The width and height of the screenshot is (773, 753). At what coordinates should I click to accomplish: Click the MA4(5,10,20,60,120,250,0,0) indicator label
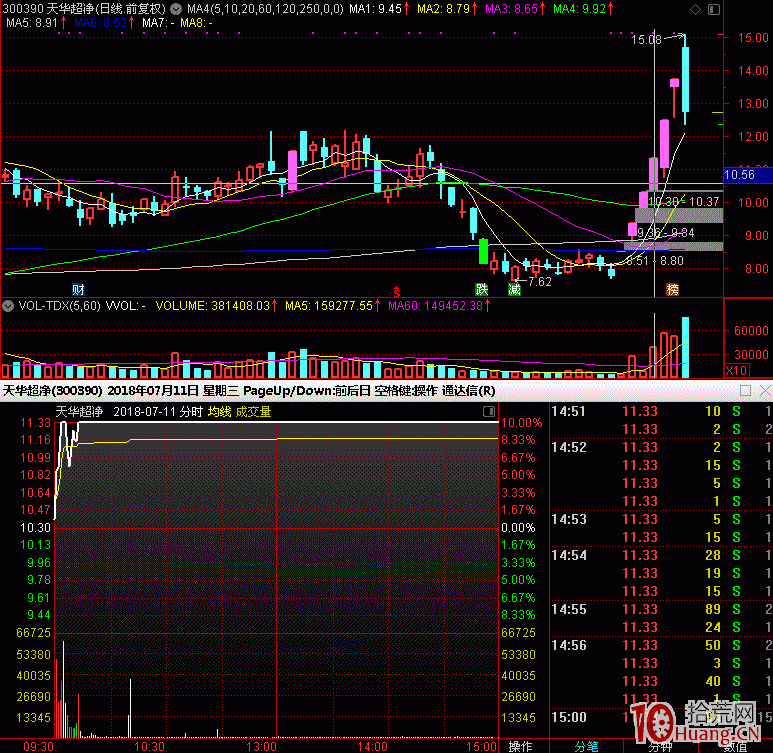(265, 9)
